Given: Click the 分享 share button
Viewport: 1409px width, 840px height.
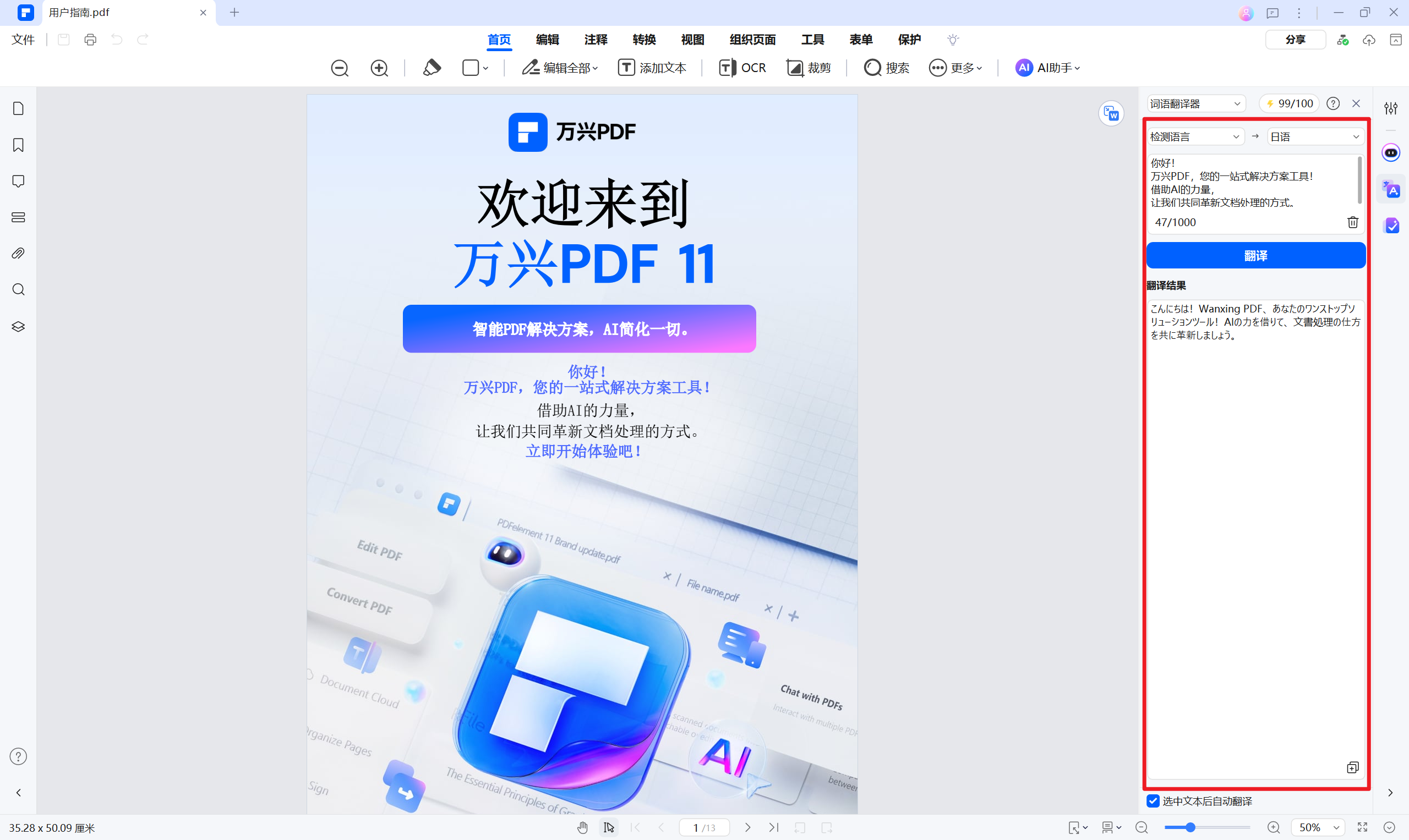Looking at the screenshot, I should (x=1295, y=40).
